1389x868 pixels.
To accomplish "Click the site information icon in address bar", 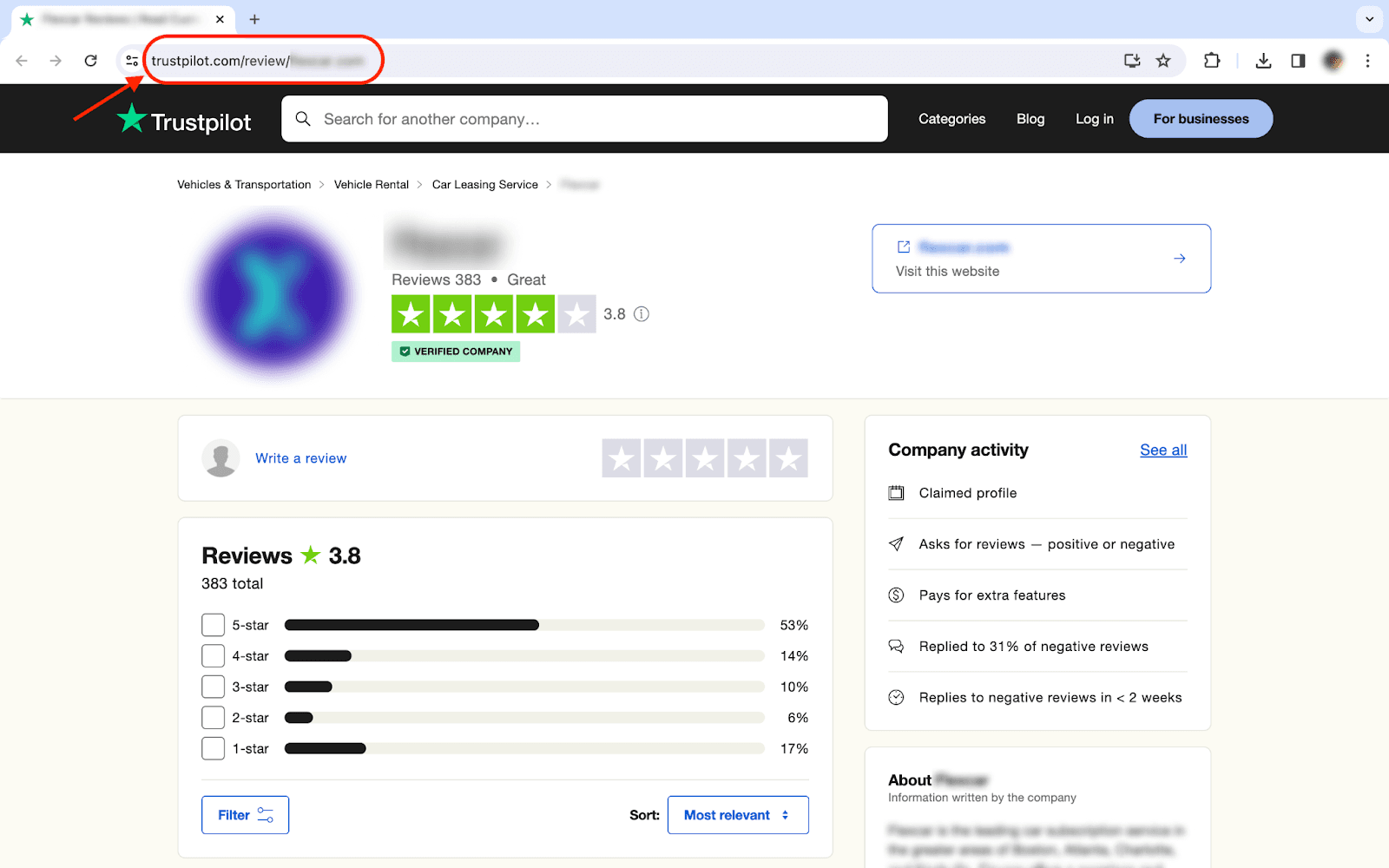I will pos(132,61).
